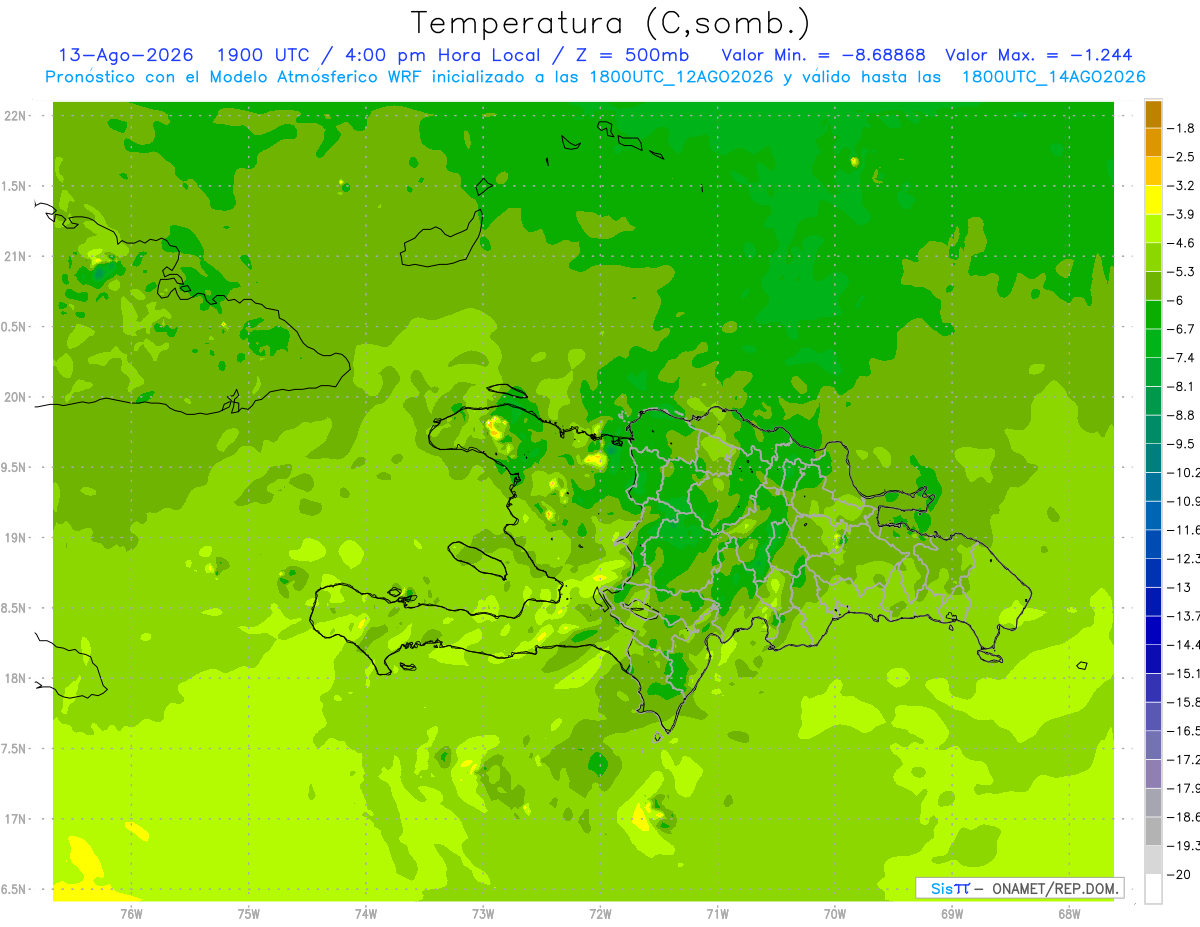Click the 'Temperatura (C,somb.)' chart title

coord(611,23)
